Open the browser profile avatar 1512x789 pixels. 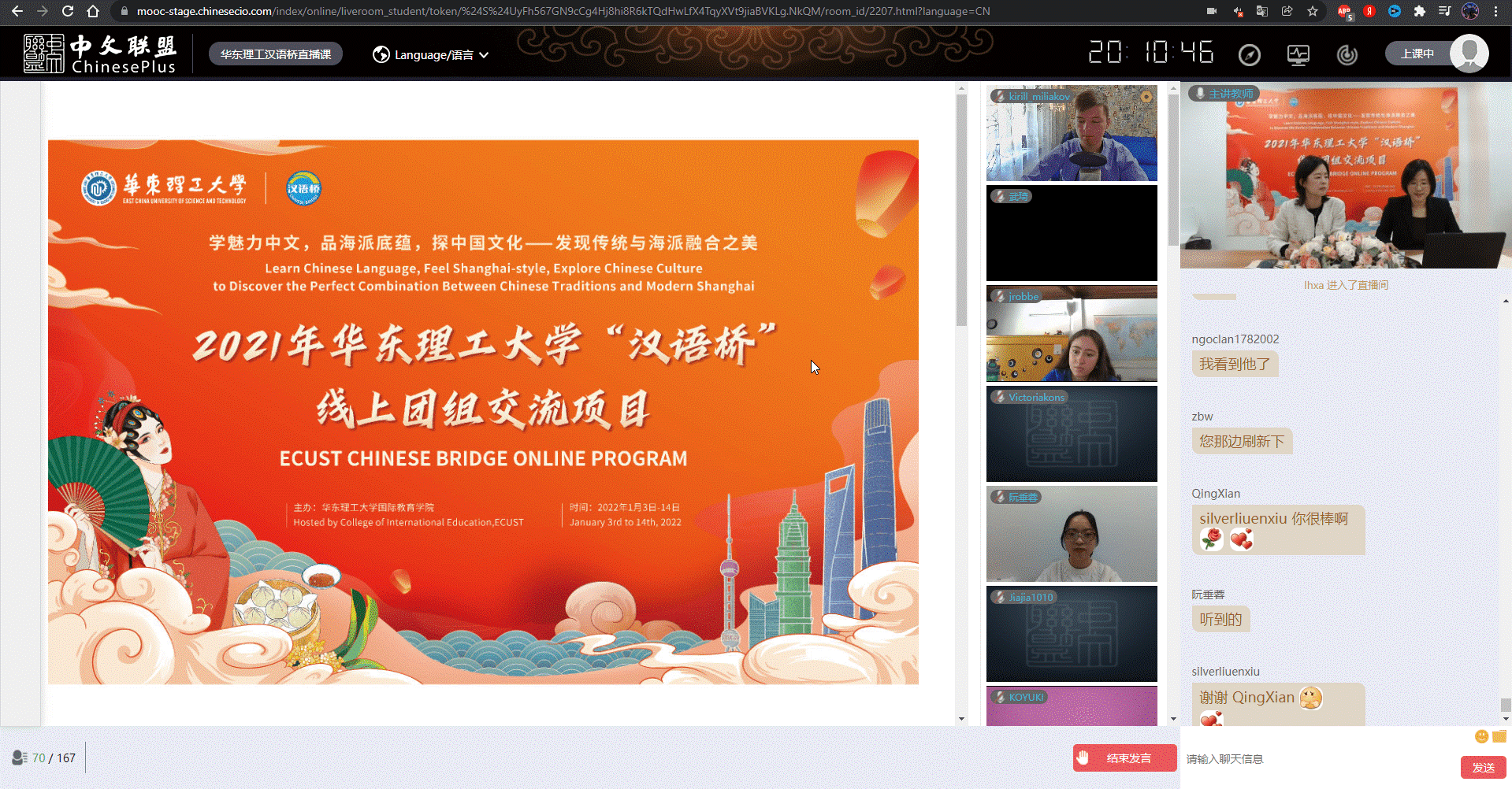[1470, 11]
